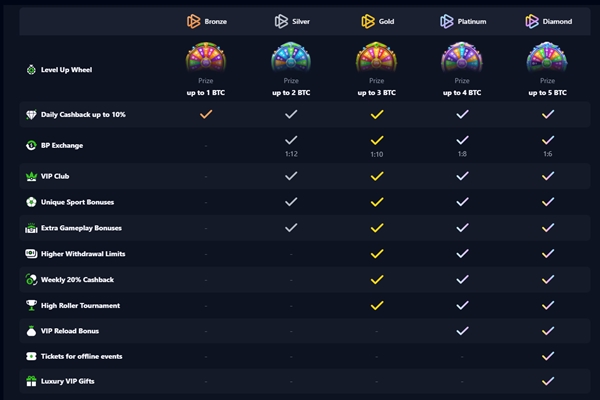Select the Silver level up wheel image
The height and width of the screenshot is (400, 600).
click(291, 57)
